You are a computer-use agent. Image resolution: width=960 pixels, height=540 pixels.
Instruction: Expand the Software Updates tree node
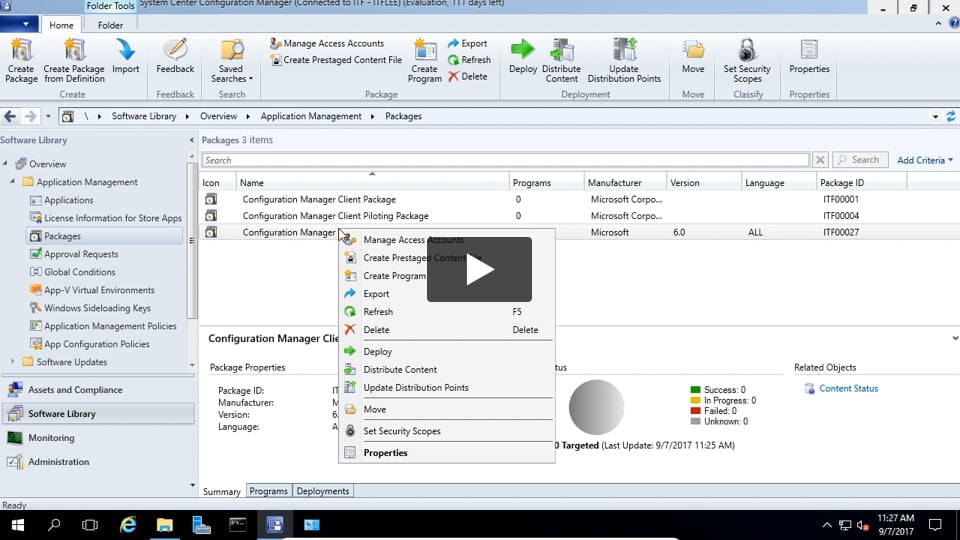click(13, 362)
